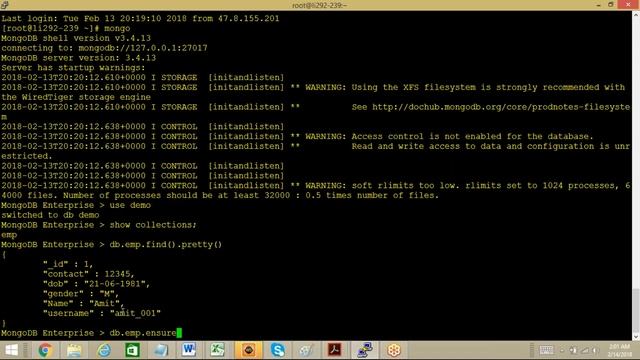This screenshot has width=640, height=360.
Task: Click the contact value 12345
Action: (117, 274)
